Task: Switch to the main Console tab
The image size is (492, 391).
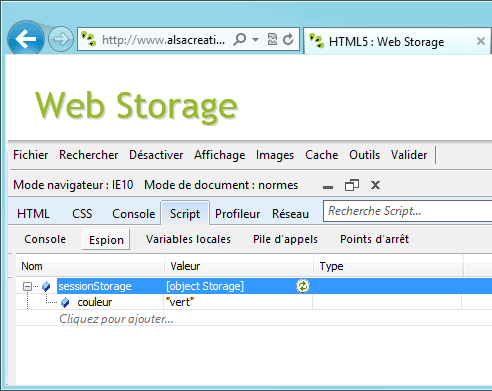Action: tap(134, 214)
